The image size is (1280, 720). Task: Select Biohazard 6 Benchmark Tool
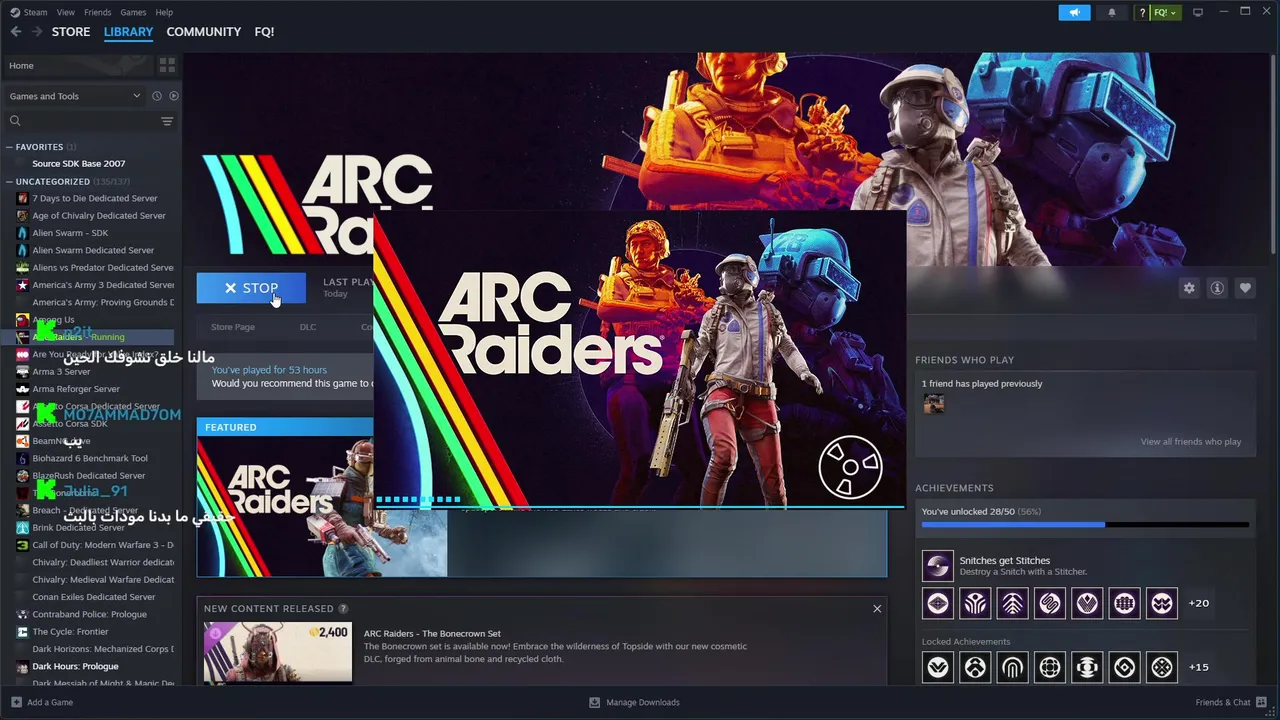90,458
